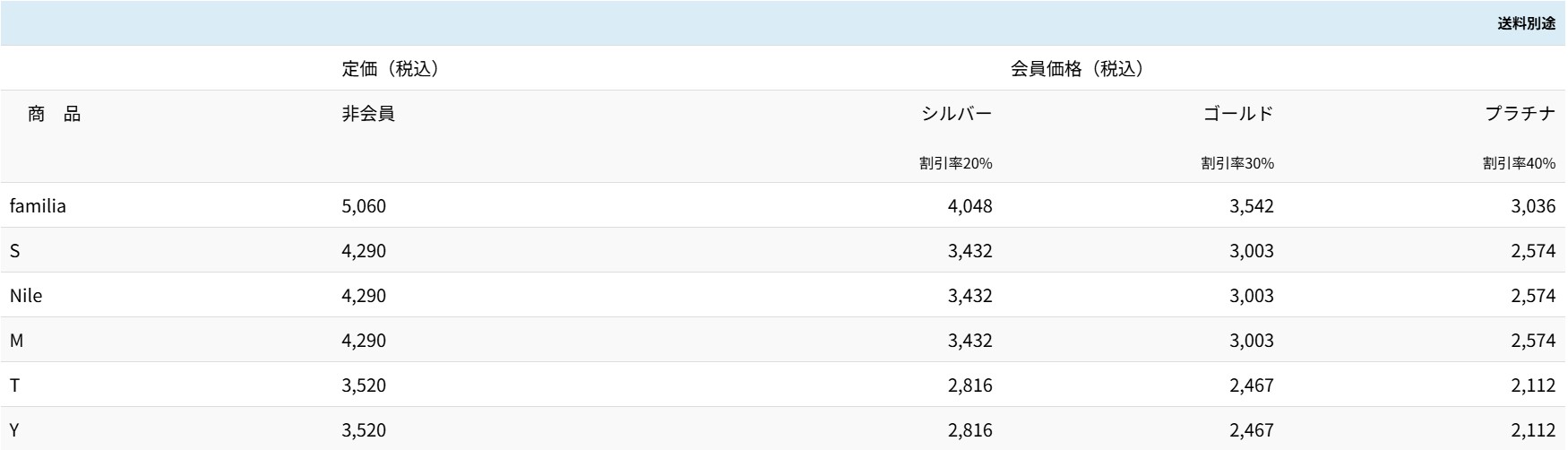Viewport: 1568px width, 450px height.
Task: Click the 定価（税込）column heading
Action: (x=390, y=69)
